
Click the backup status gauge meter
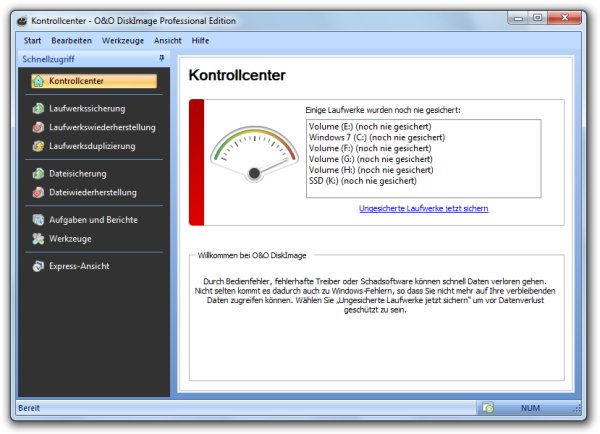(254, 154)
